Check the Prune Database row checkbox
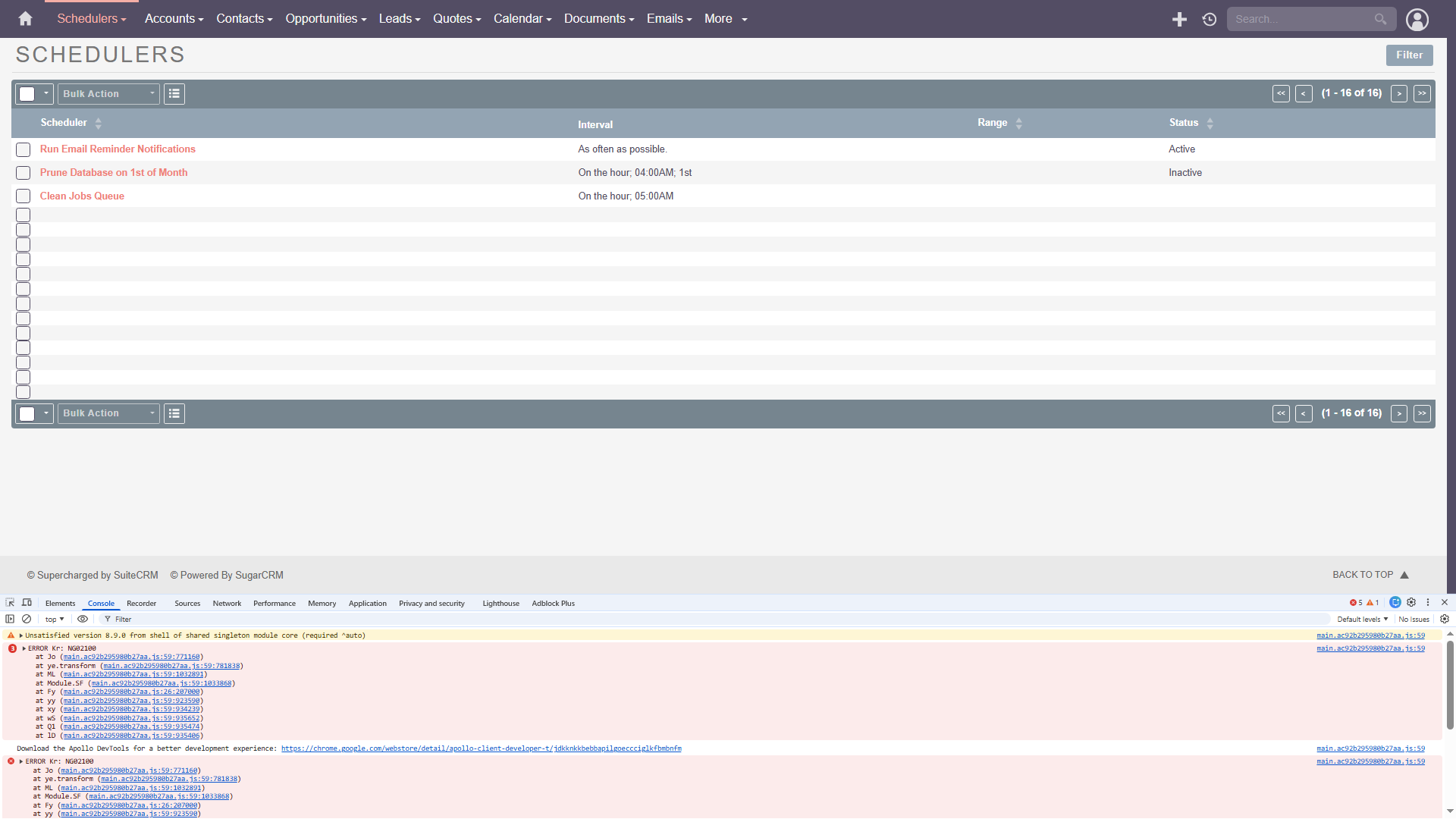Screen dimensions: 1456x819 pyautogui.click(x=24, y=174)
